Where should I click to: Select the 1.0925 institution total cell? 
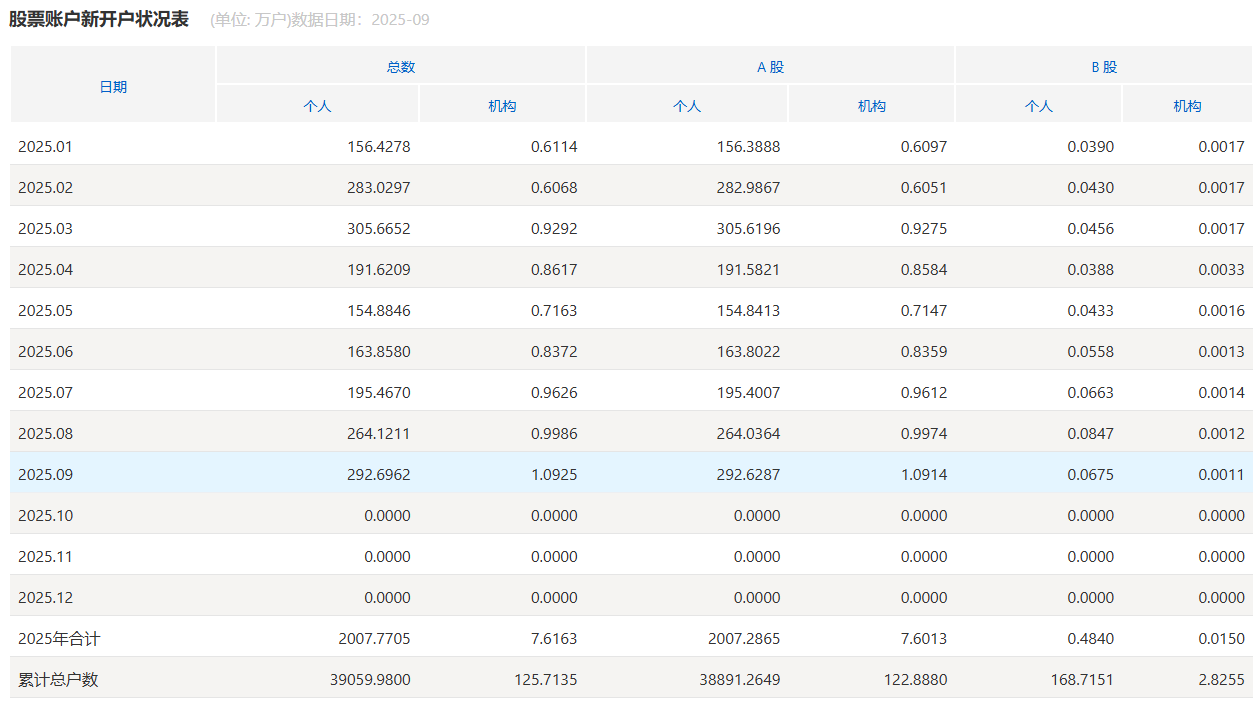click(x=553, y=475)
